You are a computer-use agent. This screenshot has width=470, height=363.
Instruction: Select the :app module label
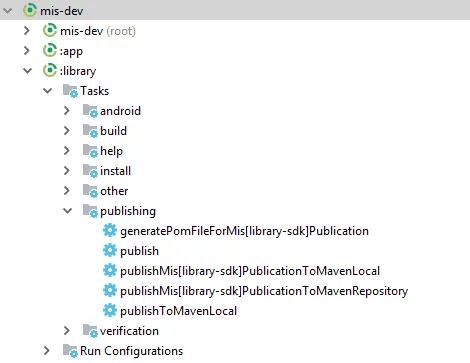71,52
